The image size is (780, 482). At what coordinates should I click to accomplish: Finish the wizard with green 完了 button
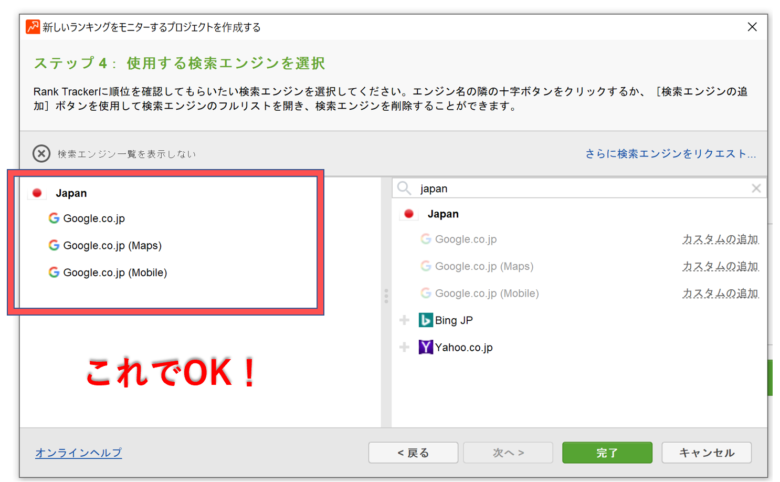click(607, 453)
